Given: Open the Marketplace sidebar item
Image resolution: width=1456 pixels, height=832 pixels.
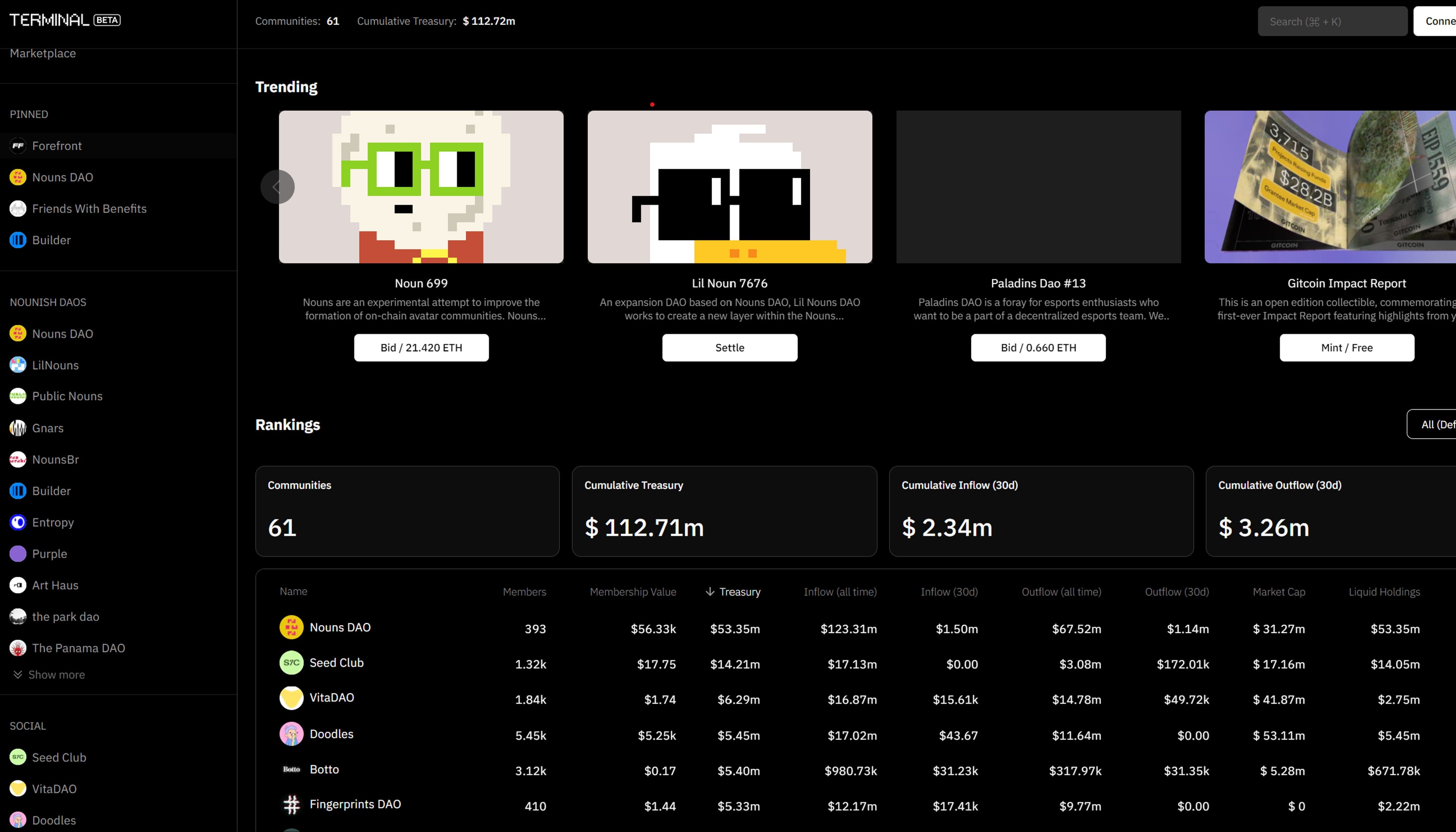Looking at the screenshot, I should (43, 53).
